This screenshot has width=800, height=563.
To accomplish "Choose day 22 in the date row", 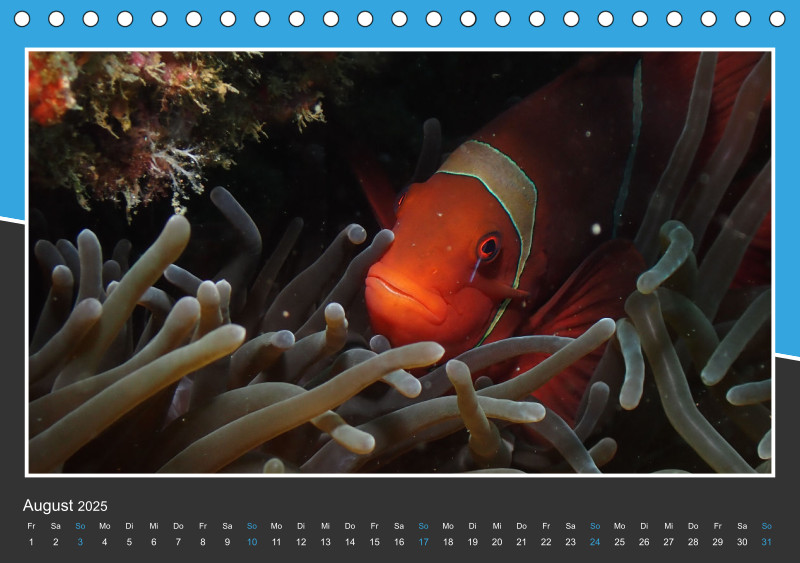I will [x=546, y=542].
